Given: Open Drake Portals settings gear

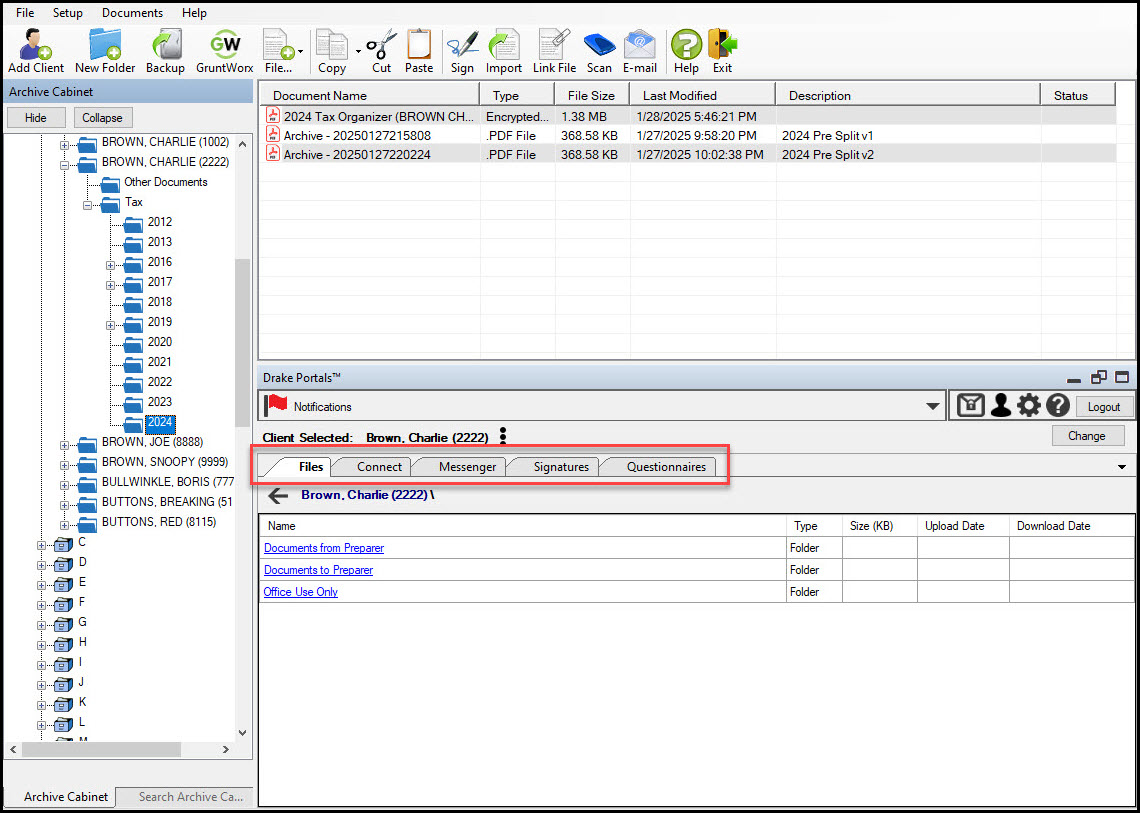Looking at the screenshot, I should point(1029,406).
